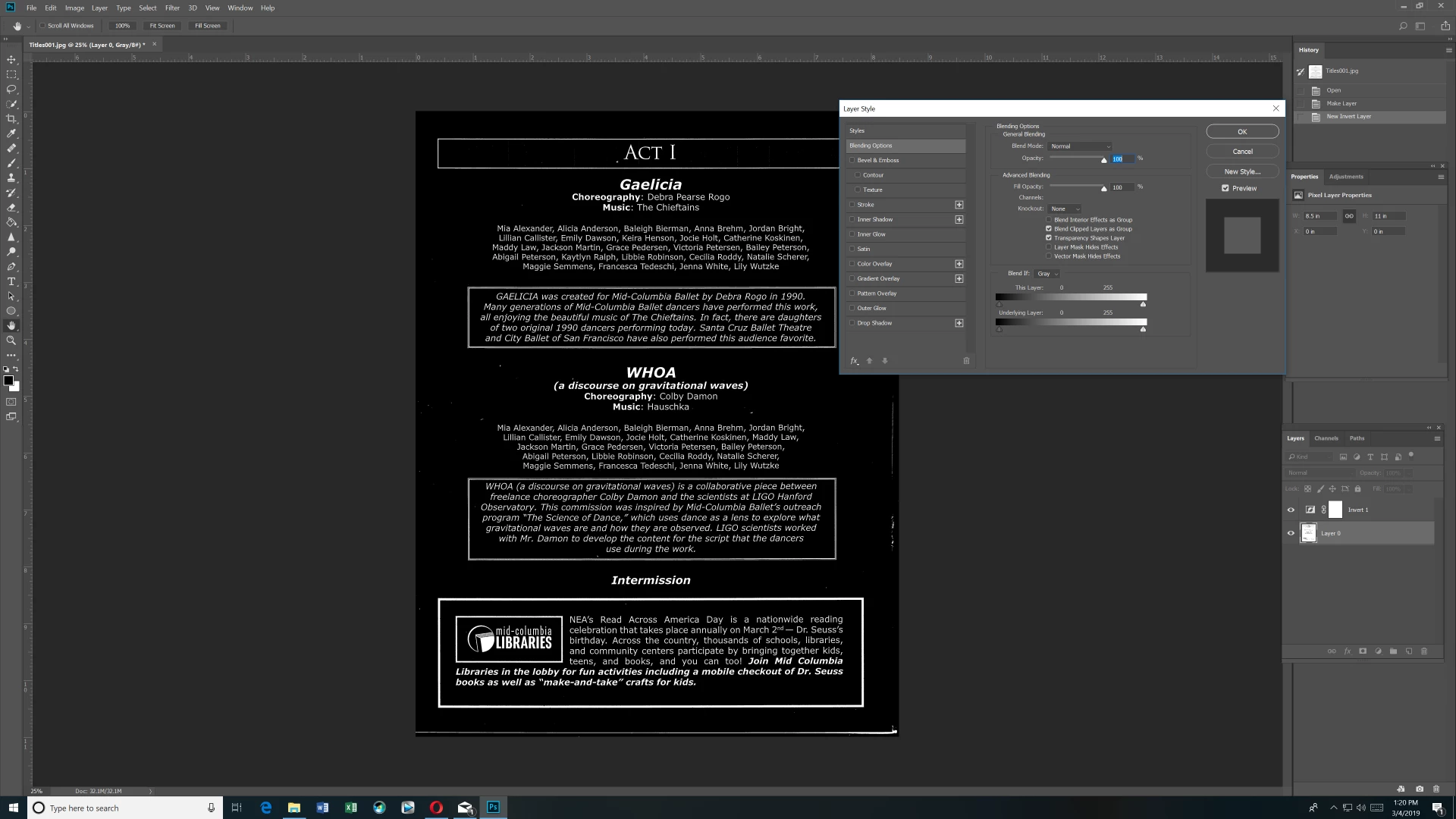Open the Blend Mode dropdown

[1081, 146]
